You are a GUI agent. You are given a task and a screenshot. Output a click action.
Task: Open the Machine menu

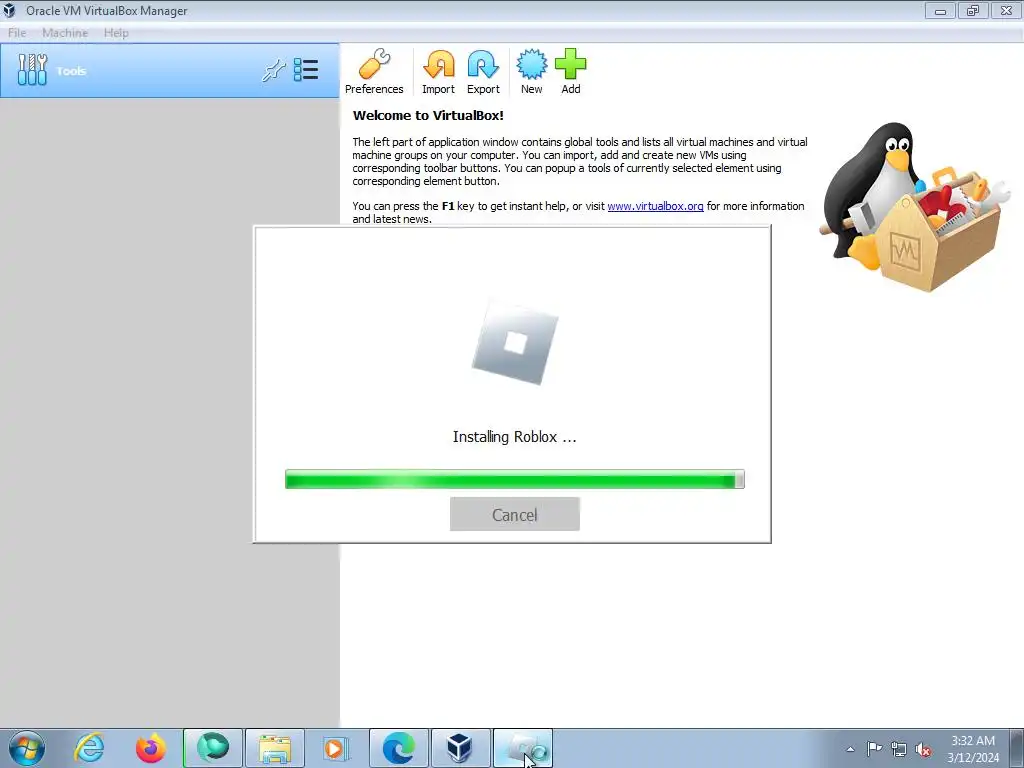pos(65,33)
